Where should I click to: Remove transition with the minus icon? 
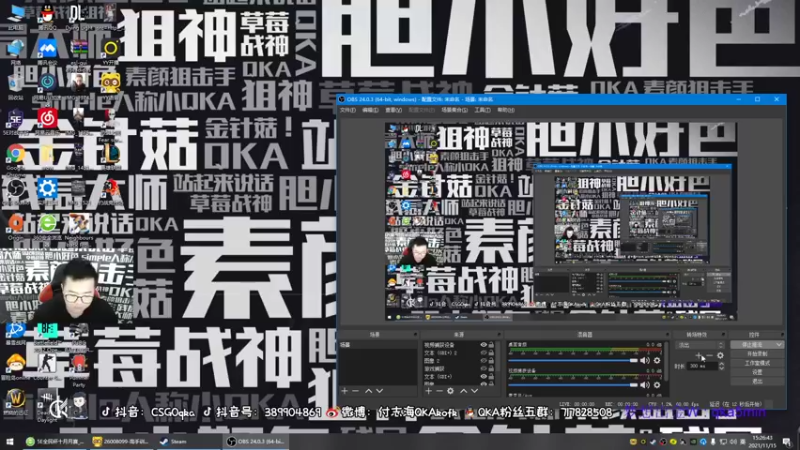tap(709, 356)
